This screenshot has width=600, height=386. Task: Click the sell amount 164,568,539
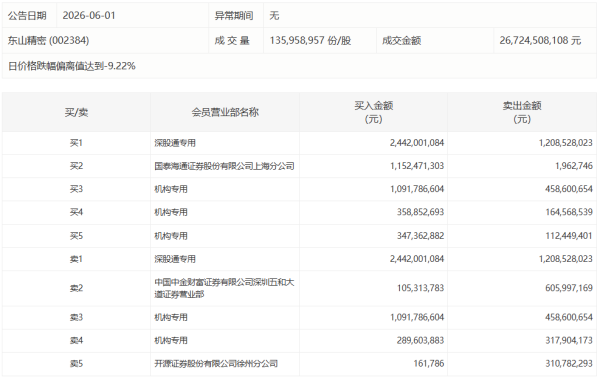[x=569, y=212]
